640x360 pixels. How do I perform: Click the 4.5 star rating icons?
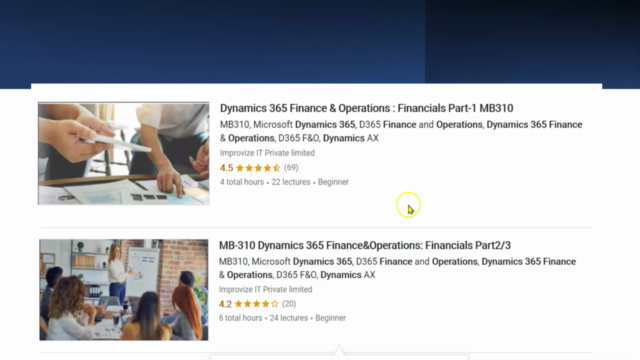pos(258,168)
